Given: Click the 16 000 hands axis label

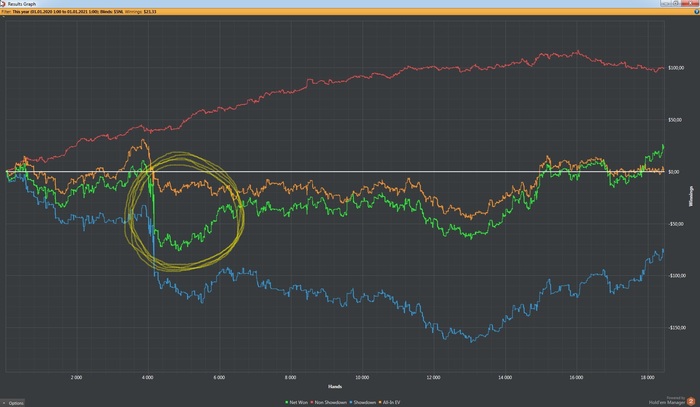Looking at the screenshot, I should (576, 378).
